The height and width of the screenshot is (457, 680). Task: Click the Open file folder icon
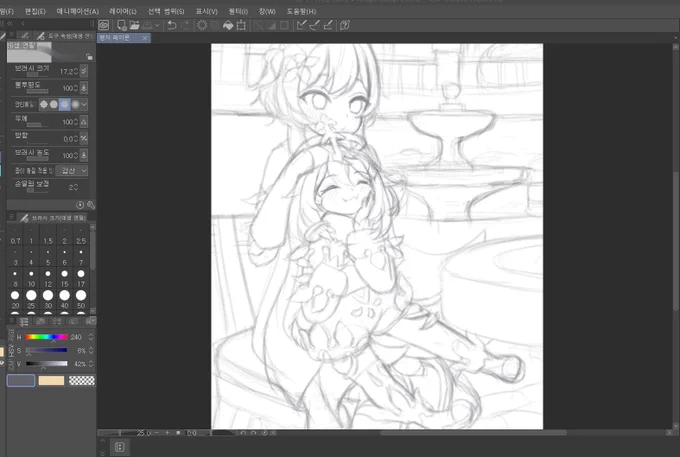[x=134, y=26]
